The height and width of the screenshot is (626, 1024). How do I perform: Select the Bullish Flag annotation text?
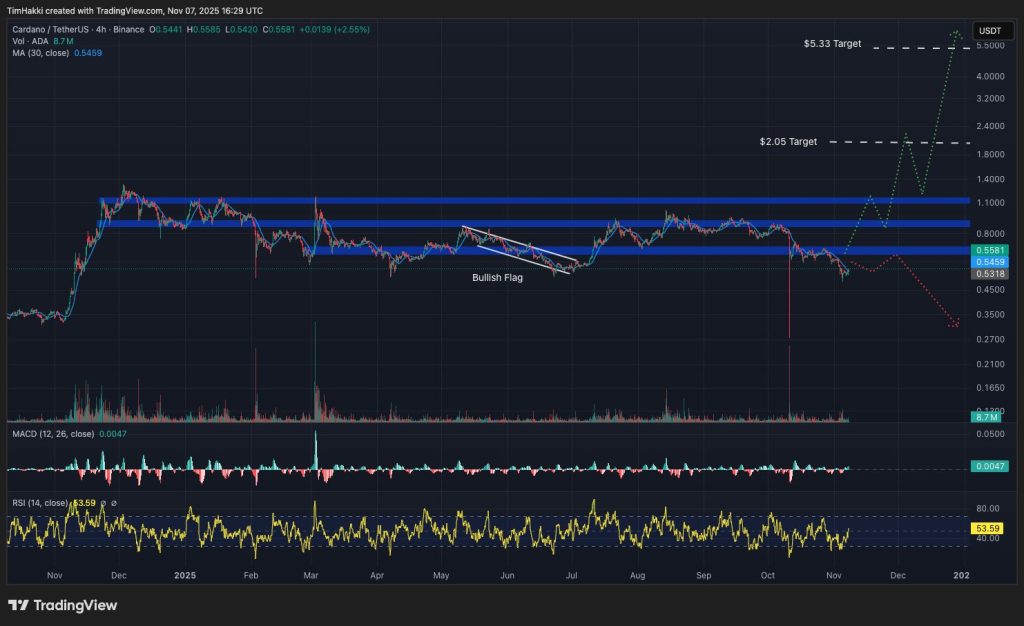click(x=497, y=278)
